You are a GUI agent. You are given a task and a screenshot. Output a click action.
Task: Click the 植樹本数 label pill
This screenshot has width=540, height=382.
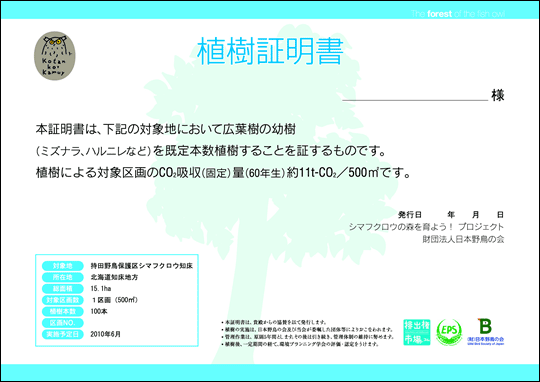tap(63, 311)
